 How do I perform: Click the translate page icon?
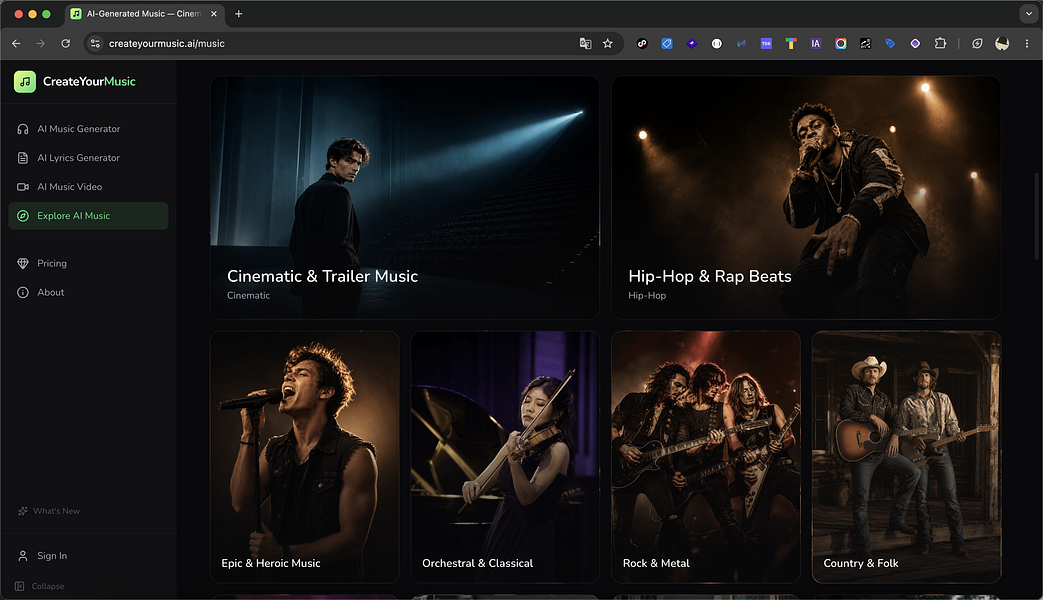tap(585, 43)
